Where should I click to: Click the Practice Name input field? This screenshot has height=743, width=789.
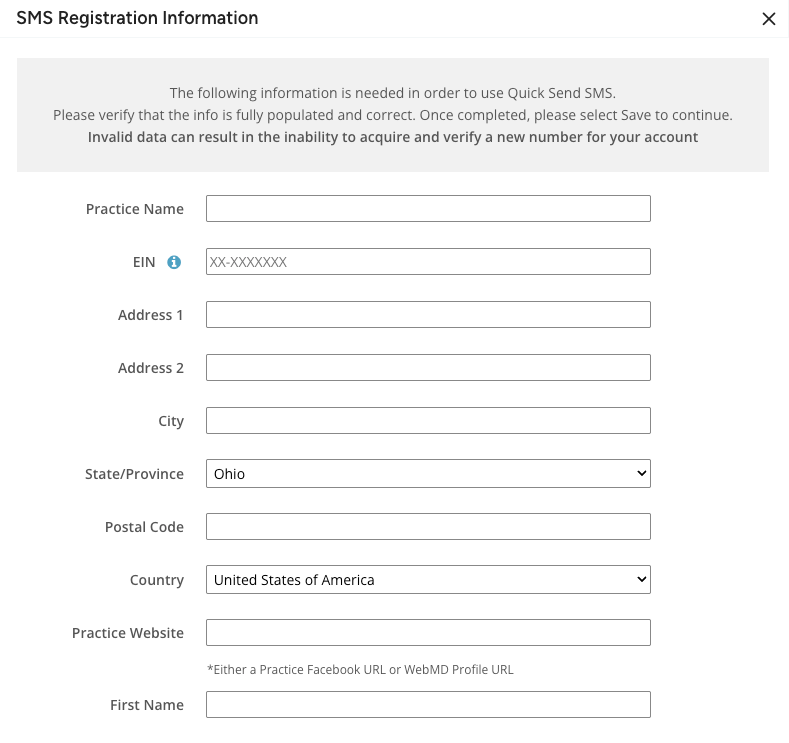428,209
